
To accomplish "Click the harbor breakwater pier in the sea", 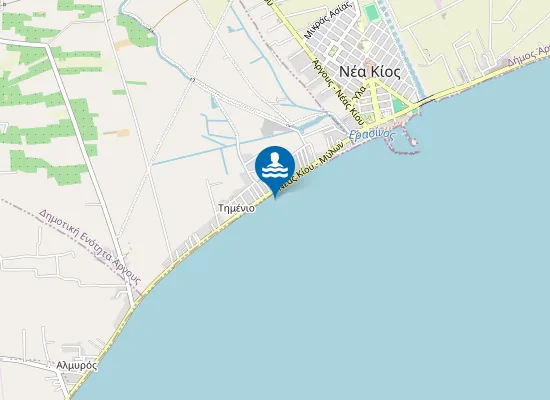I will tap(402, 147).
